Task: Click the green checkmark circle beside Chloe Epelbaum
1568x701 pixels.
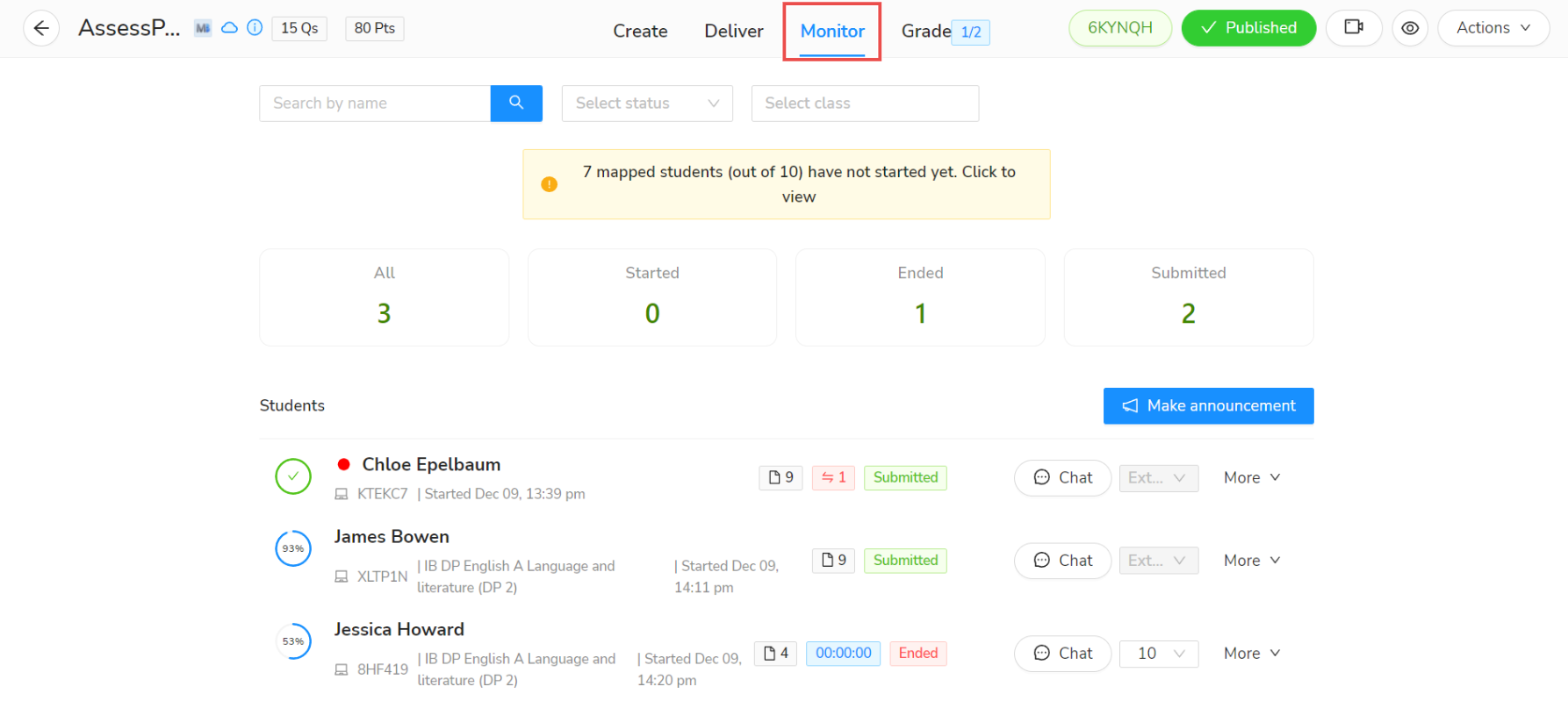Action: [x=293, y=476]
